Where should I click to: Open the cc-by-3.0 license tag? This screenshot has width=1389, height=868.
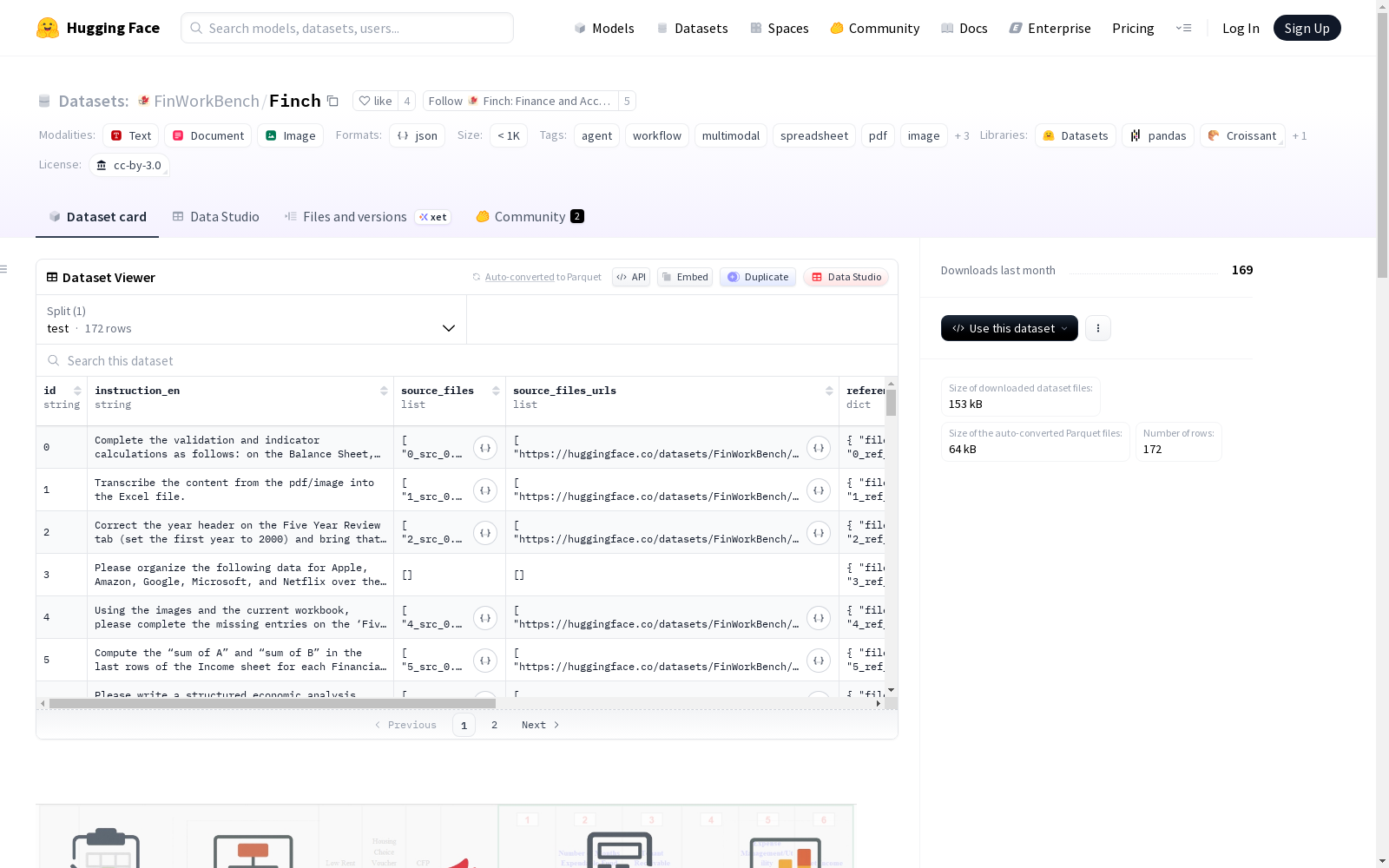tap(128, 165)
